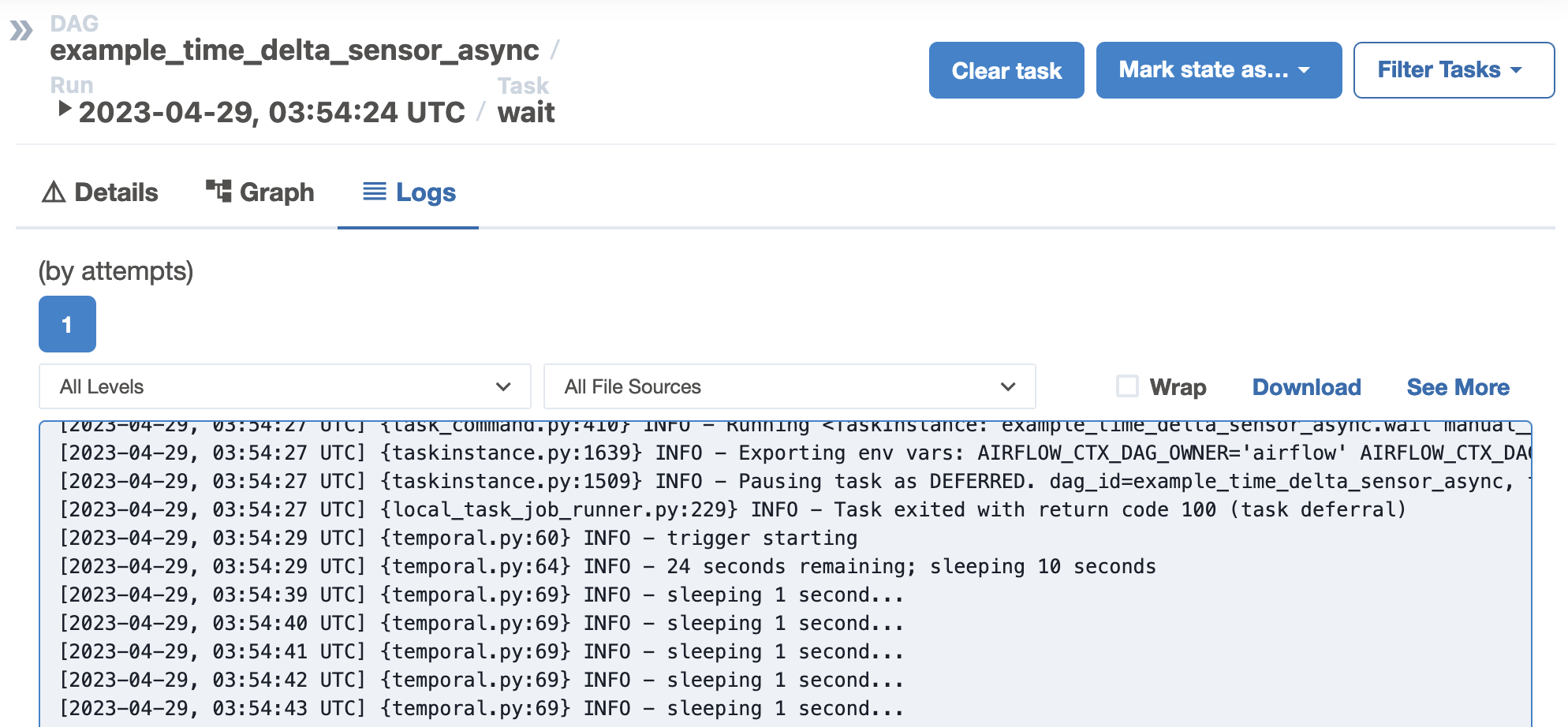This screenshot has height=727, width=1568.
Task: Open the Mark state as... dropdown
Action: tap(1218, 70)
